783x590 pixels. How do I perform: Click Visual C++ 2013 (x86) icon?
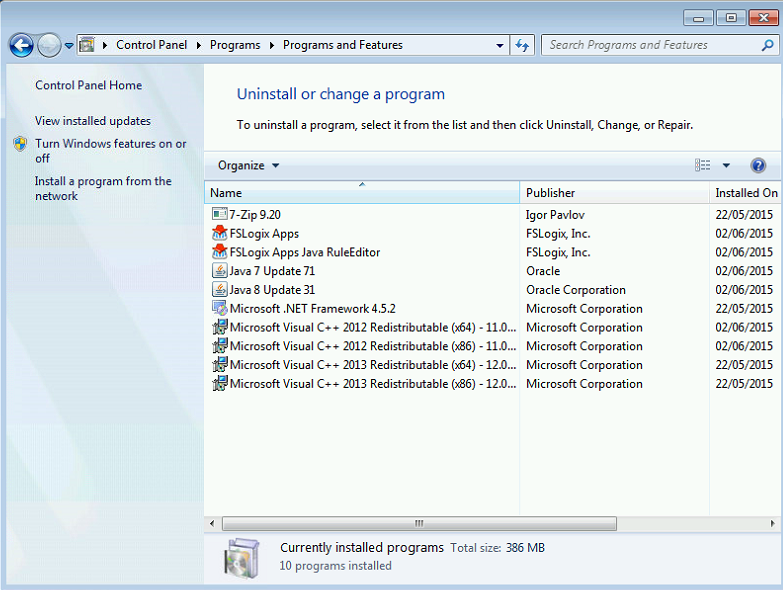point(219,383)
